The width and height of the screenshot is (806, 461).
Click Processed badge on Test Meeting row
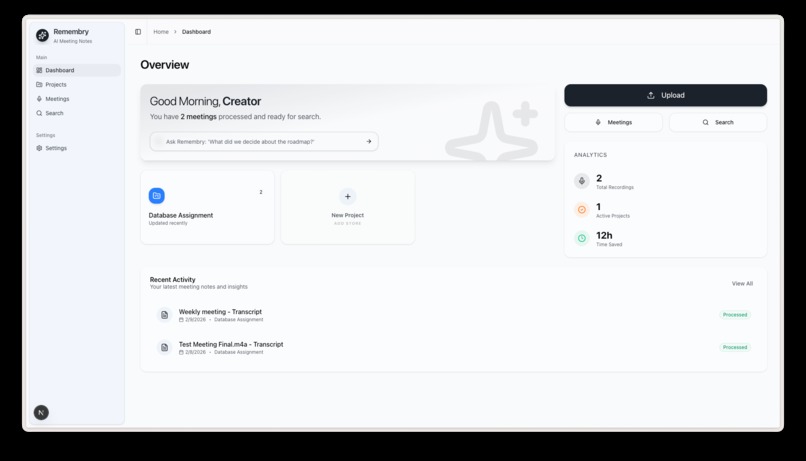[735, 347]
